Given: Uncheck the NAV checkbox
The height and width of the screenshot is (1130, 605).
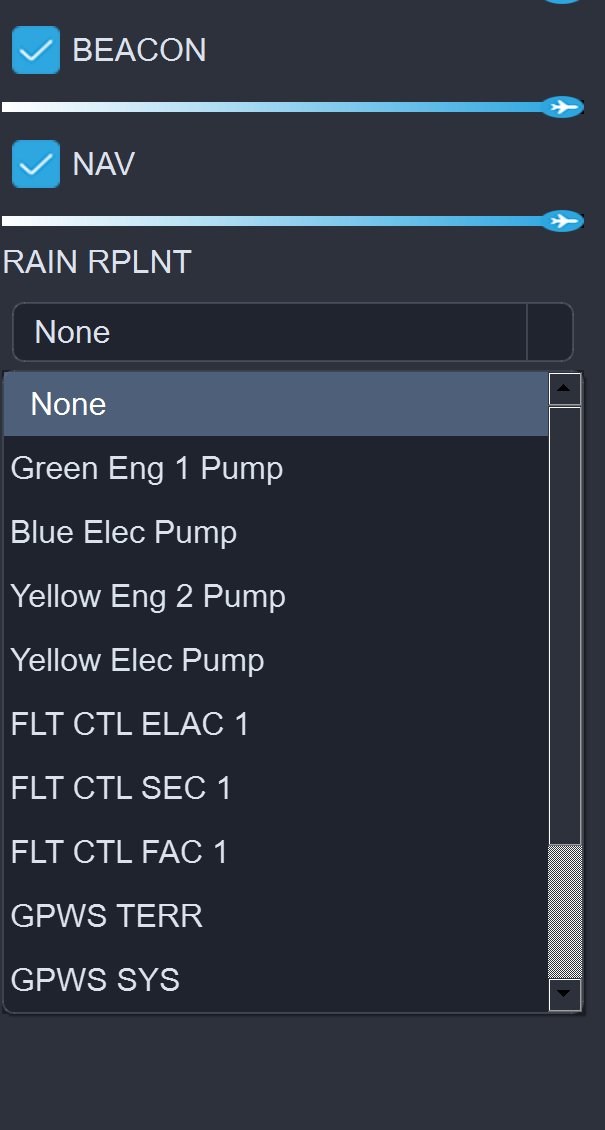Looking at the screenshot, I should (x=36, y=164).
